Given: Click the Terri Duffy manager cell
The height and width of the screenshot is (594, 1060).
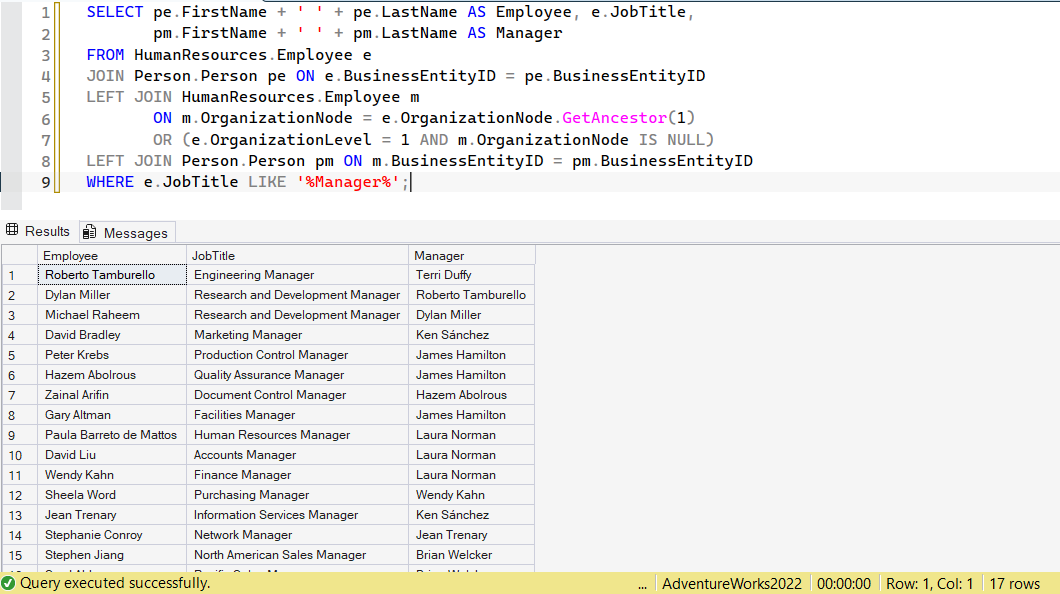Looking at the screenshot, I should pos(472,275).
